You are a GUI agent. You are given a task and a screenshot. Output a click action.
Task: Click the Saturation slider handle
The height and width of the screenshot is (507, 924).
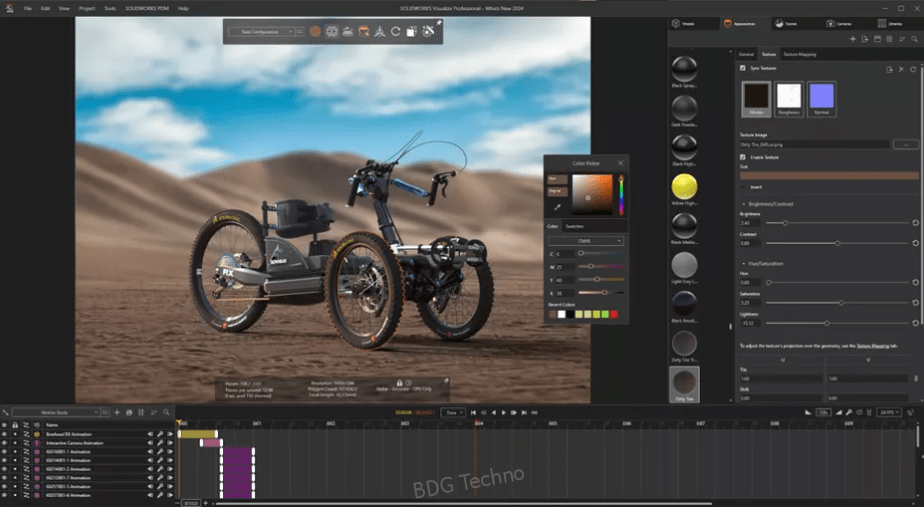841,302
